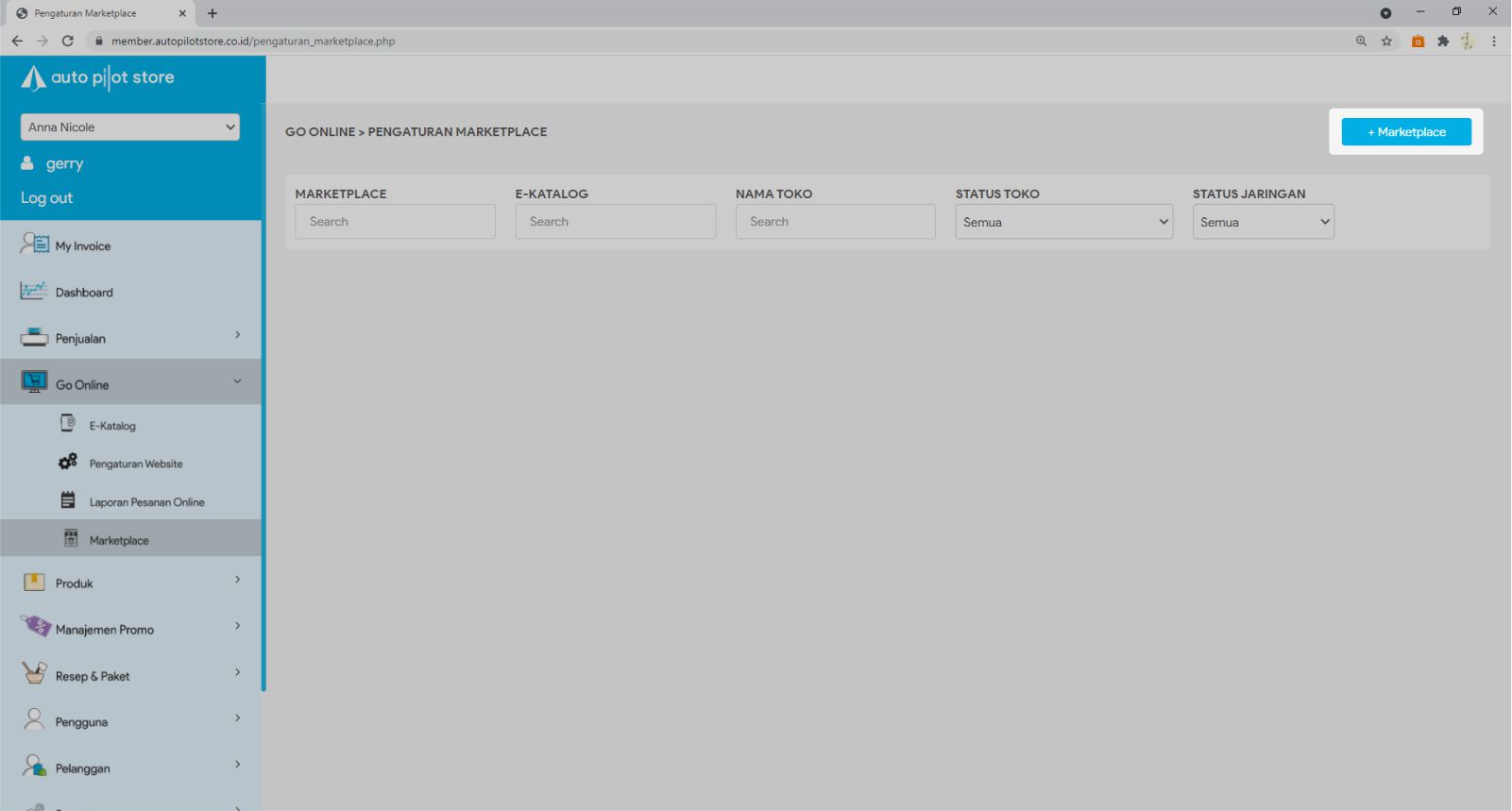Click the E-Katalog document icon
The height and width of the screenshot is (811, 1512).
coord(68,424)
